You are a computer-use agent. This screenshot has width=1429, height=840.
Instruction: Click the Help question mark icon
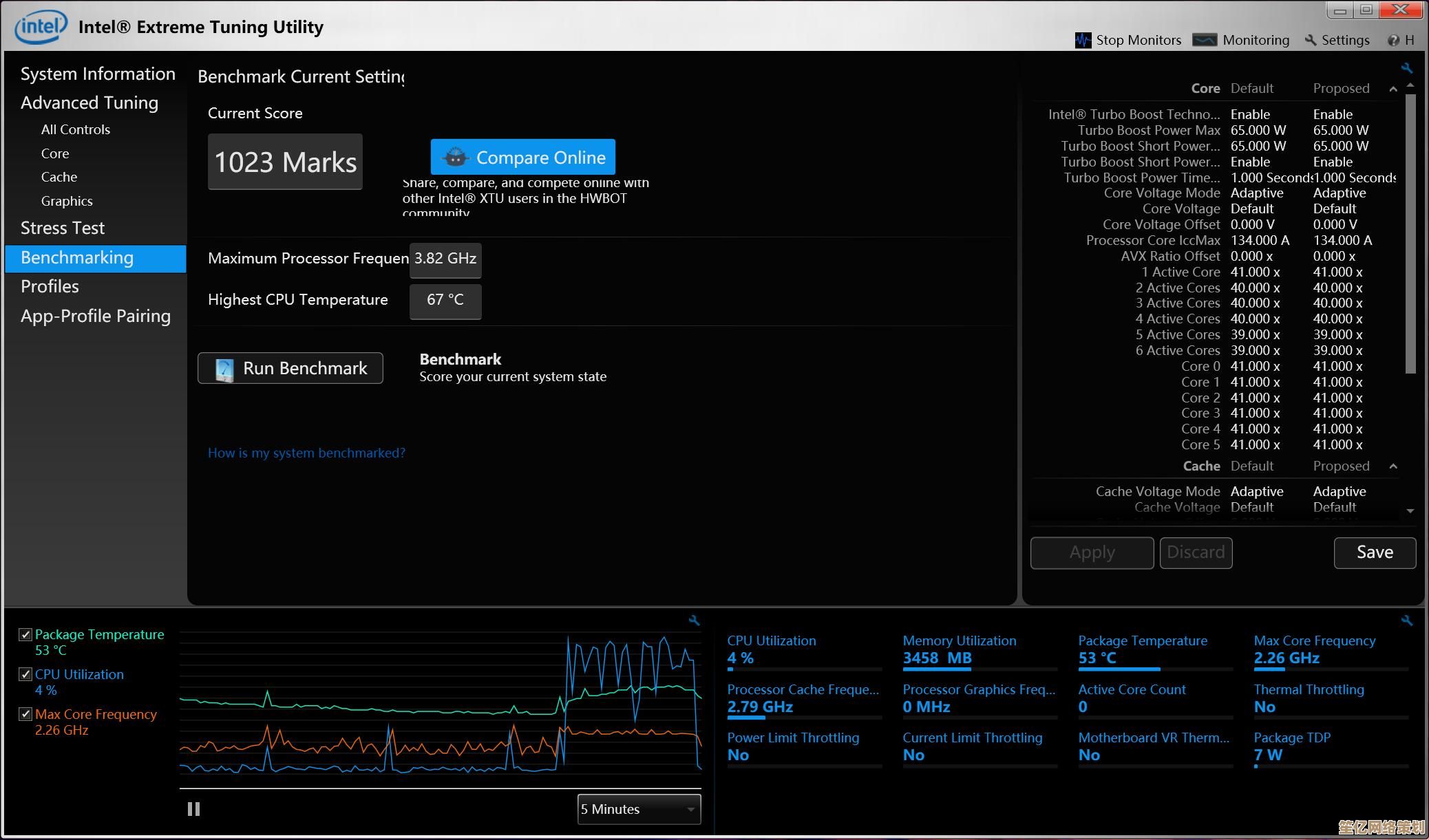(1393, 40)
